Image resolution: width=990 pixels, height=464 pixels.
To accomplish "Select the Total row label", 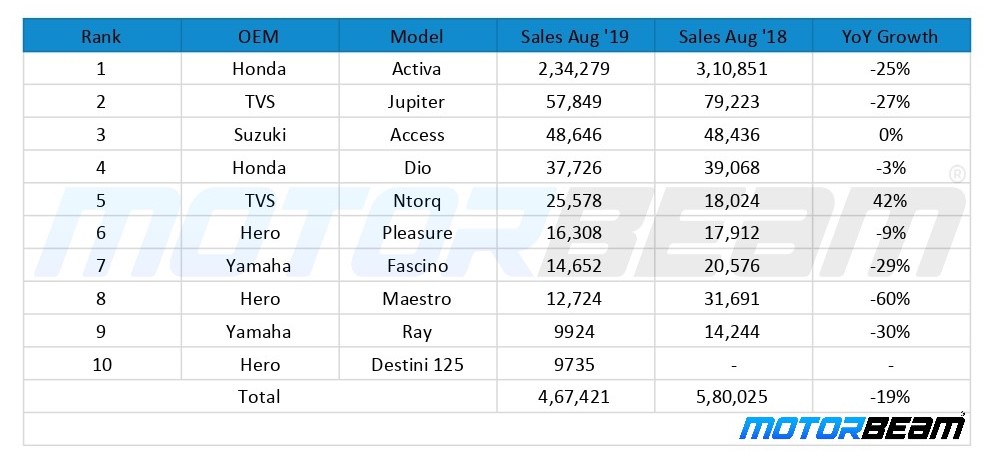I will point(259,397).
